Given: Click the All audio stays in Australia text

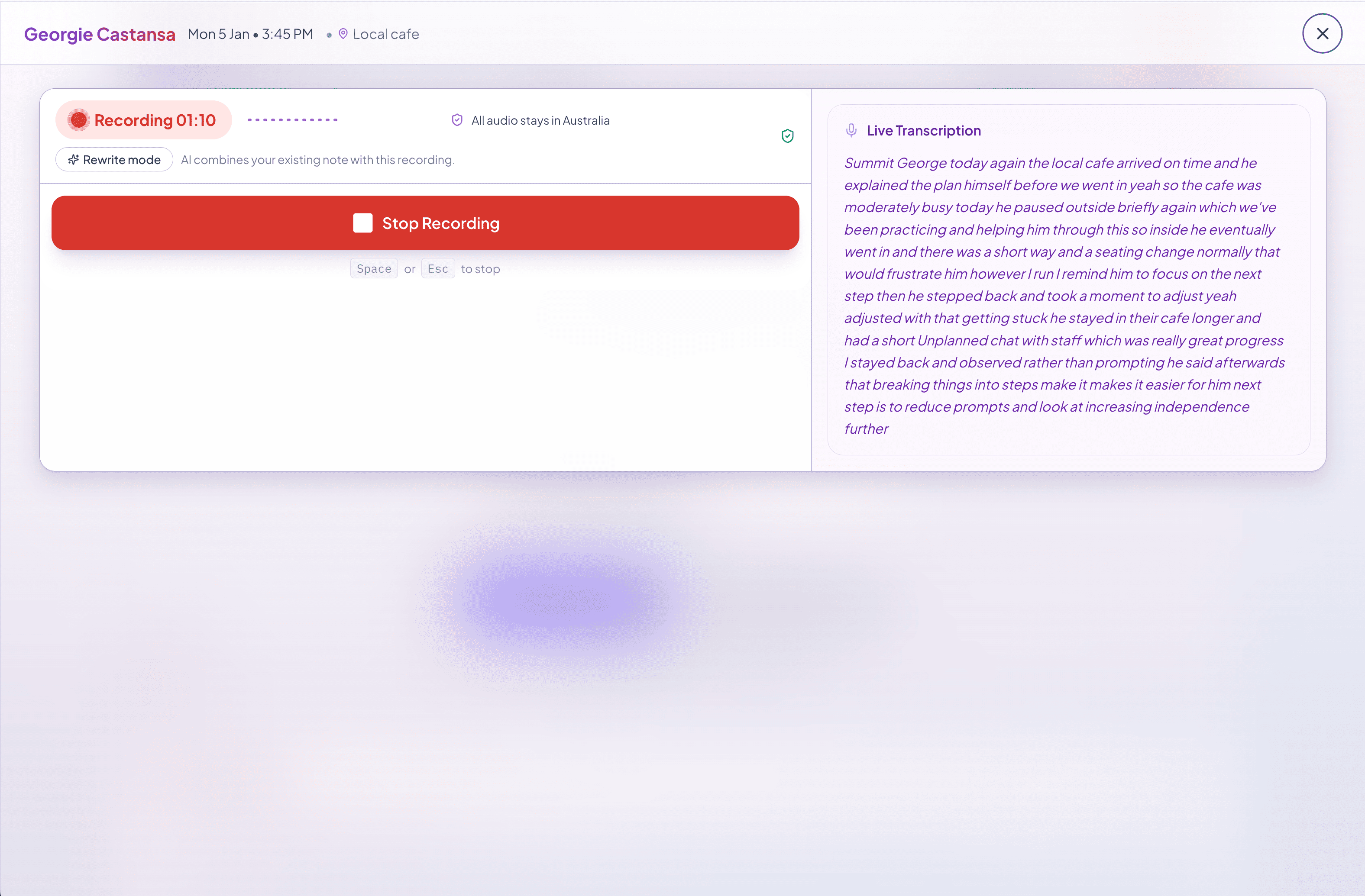Looking at the screenshot, I should pyautogui.click(x=540, y=120).
